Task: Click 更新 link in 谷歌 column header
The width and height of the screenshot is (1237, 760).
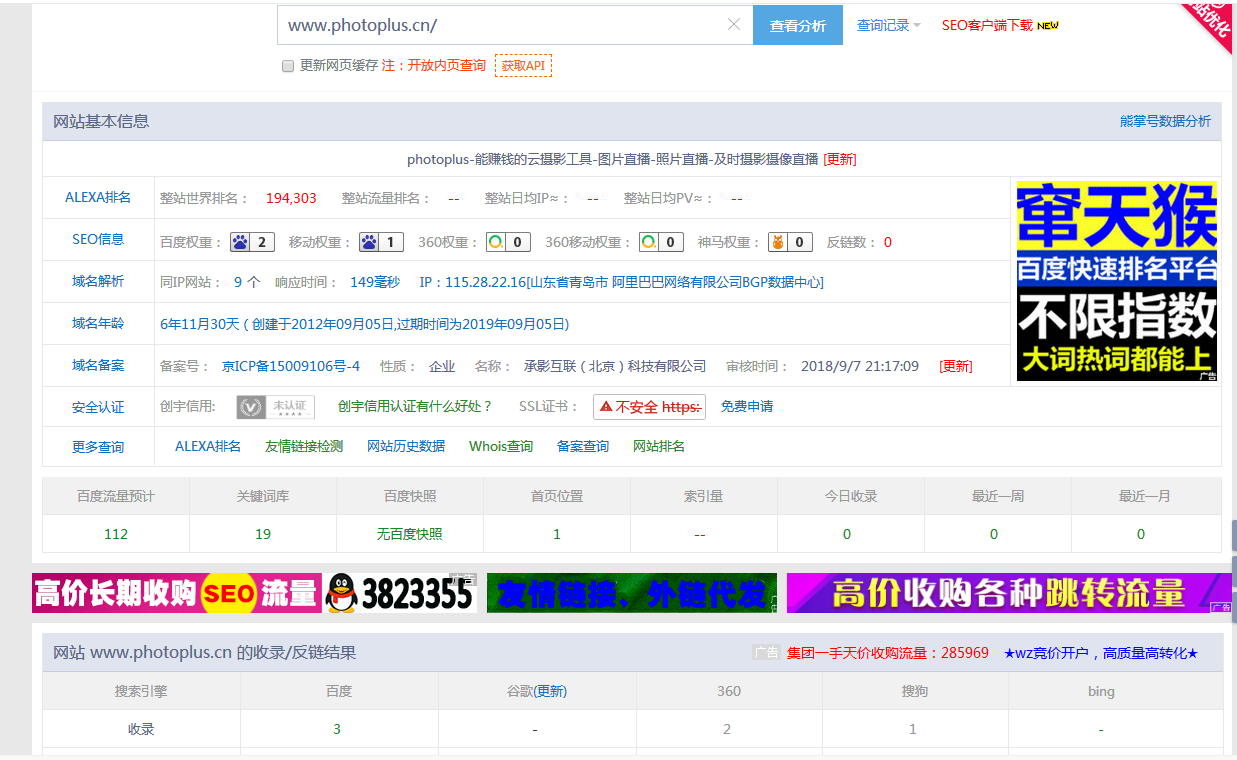Action: [549, 691]
